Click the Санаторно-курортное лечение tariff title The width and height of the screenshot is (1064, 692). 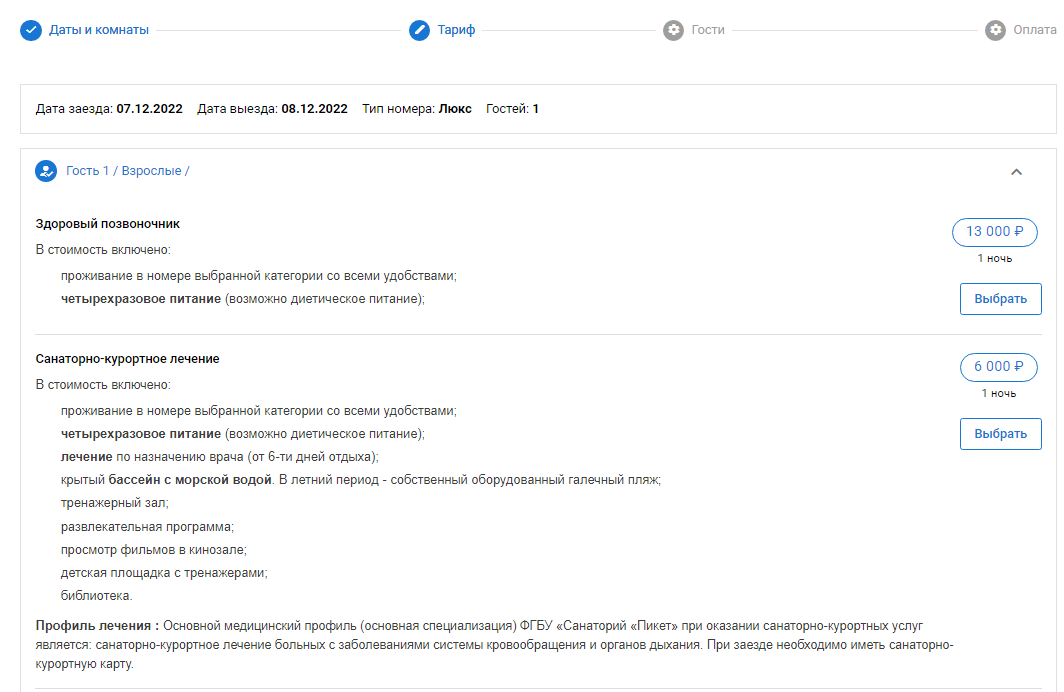(127, 359)
